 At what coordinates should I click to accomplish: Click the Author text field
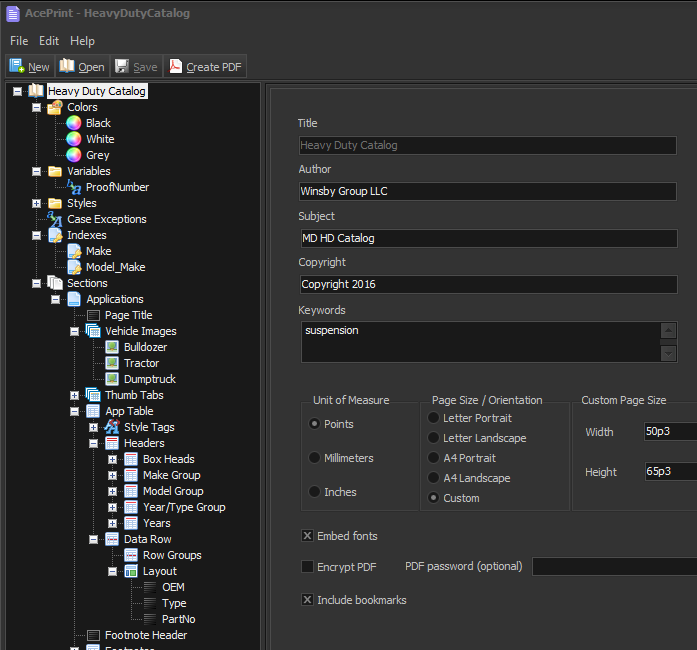[x=487, y=191]
